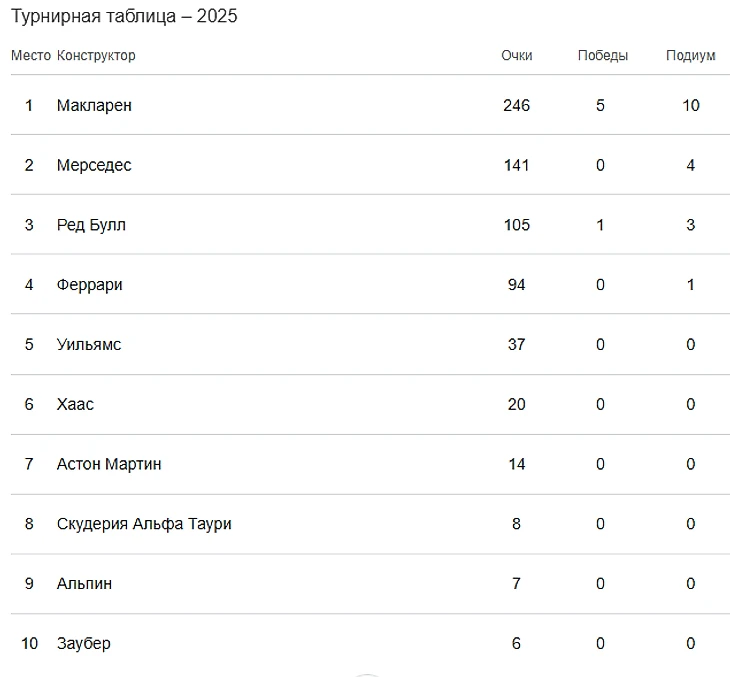Click Мерседес's podium count of 4

[690, 165]
